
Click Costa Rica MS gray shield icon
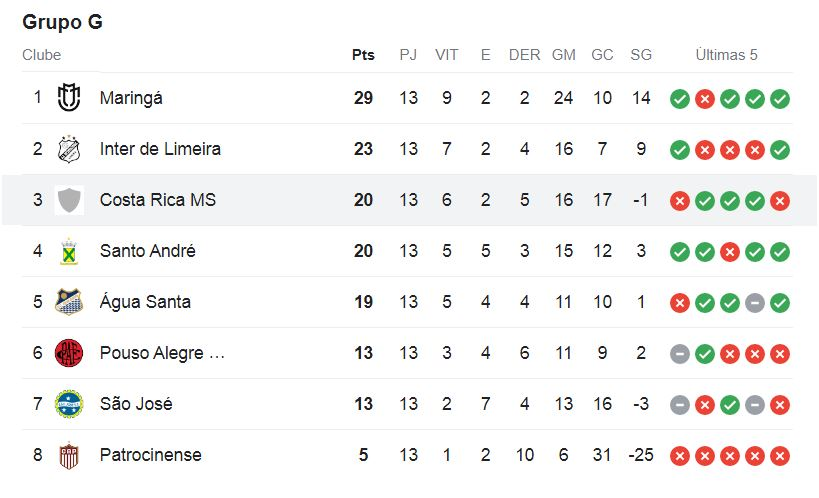[69, 200]
